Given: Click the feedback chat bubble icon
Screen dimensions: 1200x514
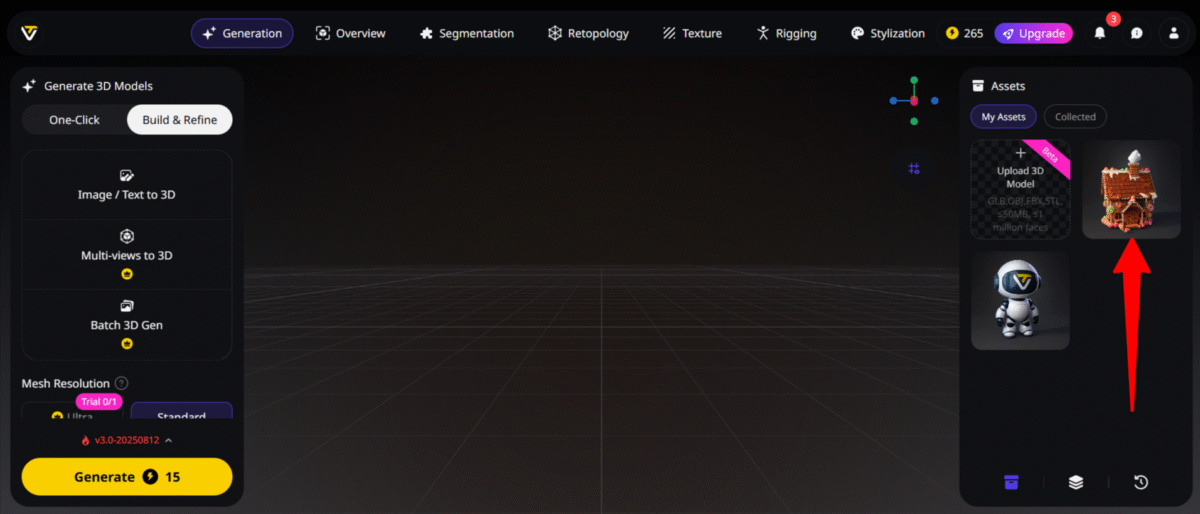Looking at the screenshot, I should pos(1137,33).
